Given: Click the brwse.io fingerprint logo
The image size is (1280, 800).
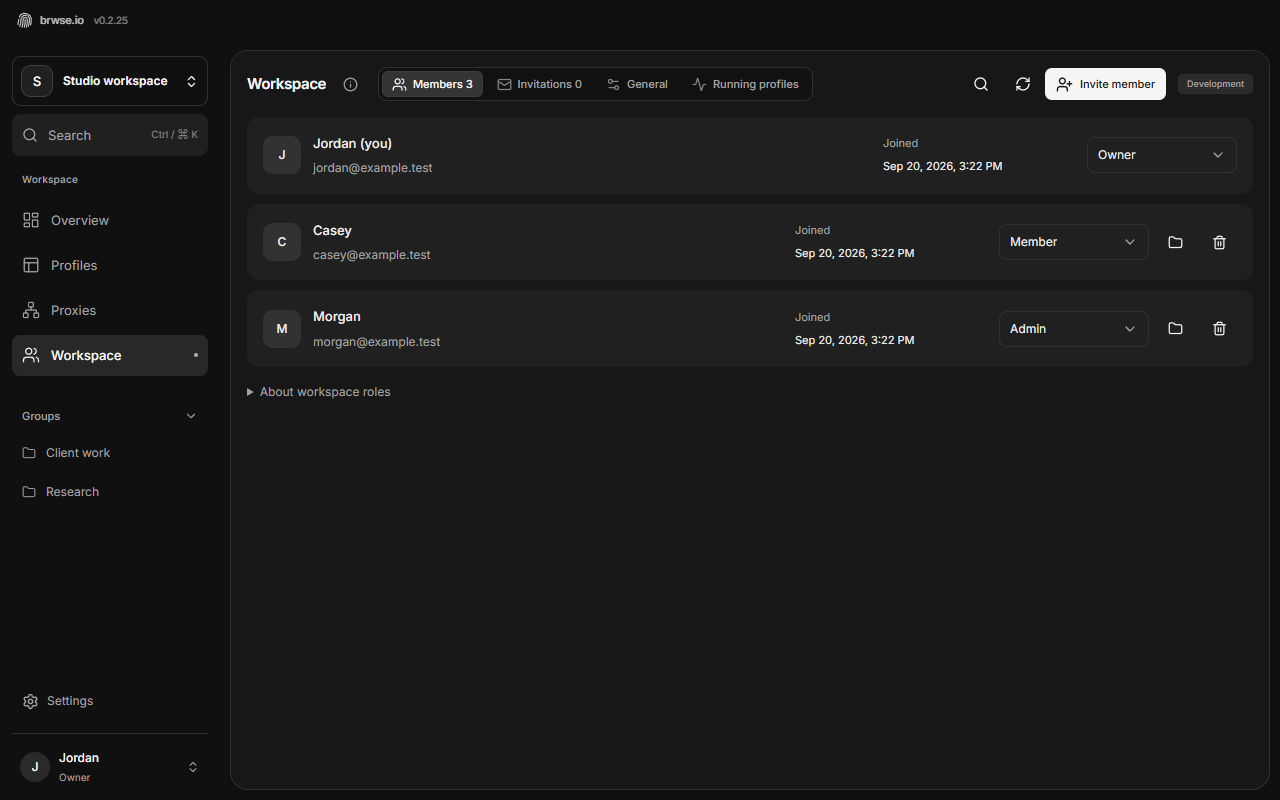Looking at the screenshot, I should [x=25, y=20].
